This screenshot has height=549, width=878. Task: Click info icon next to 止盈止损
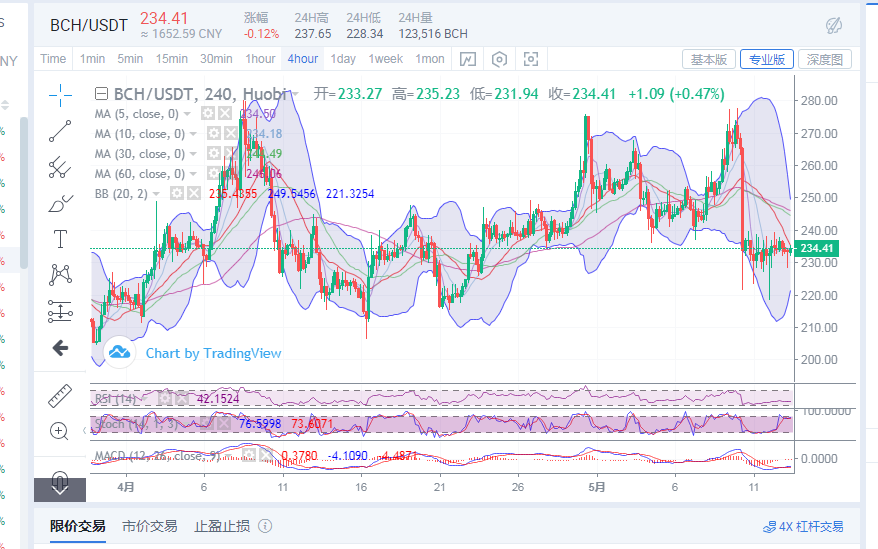pos(265,526)
